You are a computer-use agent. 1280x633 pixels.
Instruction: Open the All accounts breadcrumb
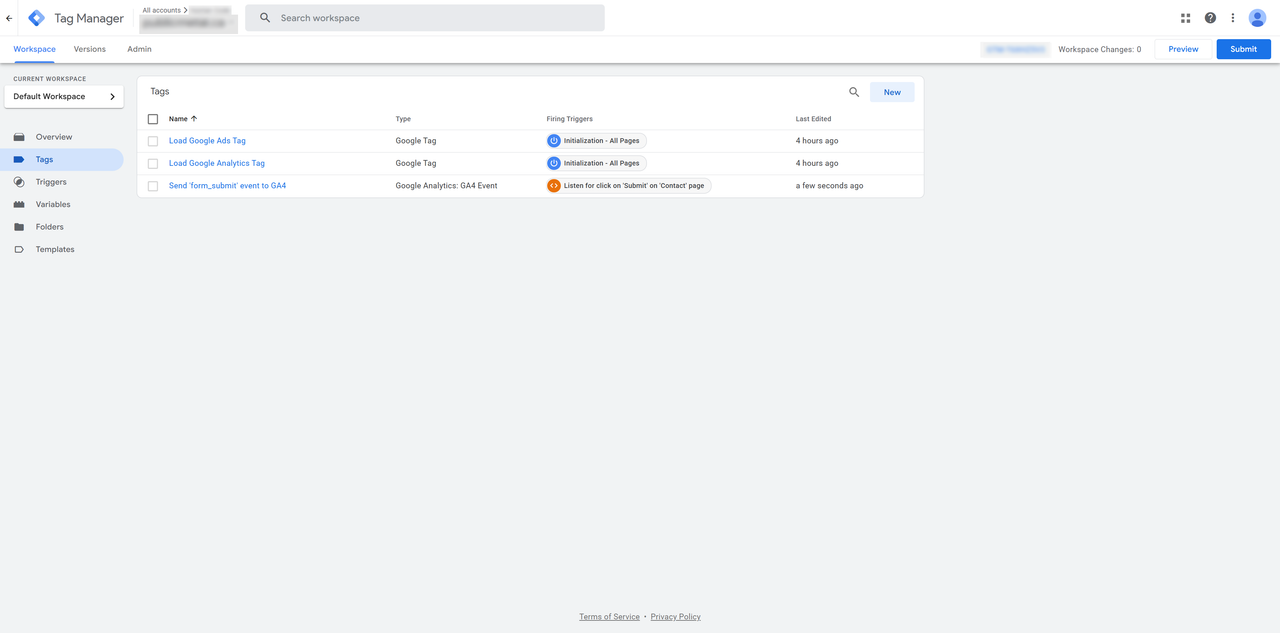click(162, 10)
